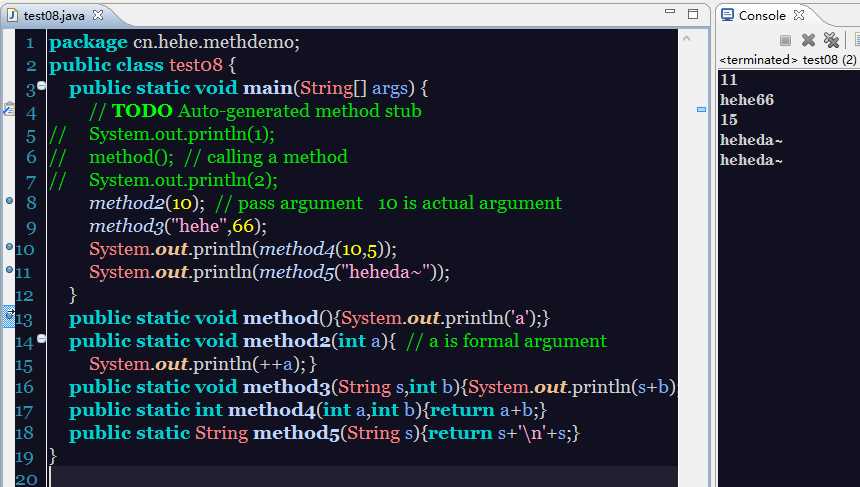Click 'args' parameter on line 3
The height and width of the screenshot is (487, 860).
pyautogui.click(x=389, y=88)
